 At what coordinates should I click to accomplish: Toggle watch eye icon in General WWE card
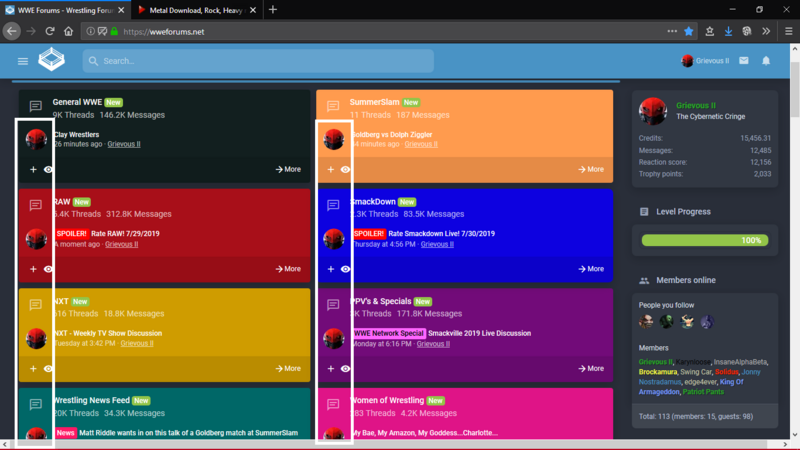(48, 169)
